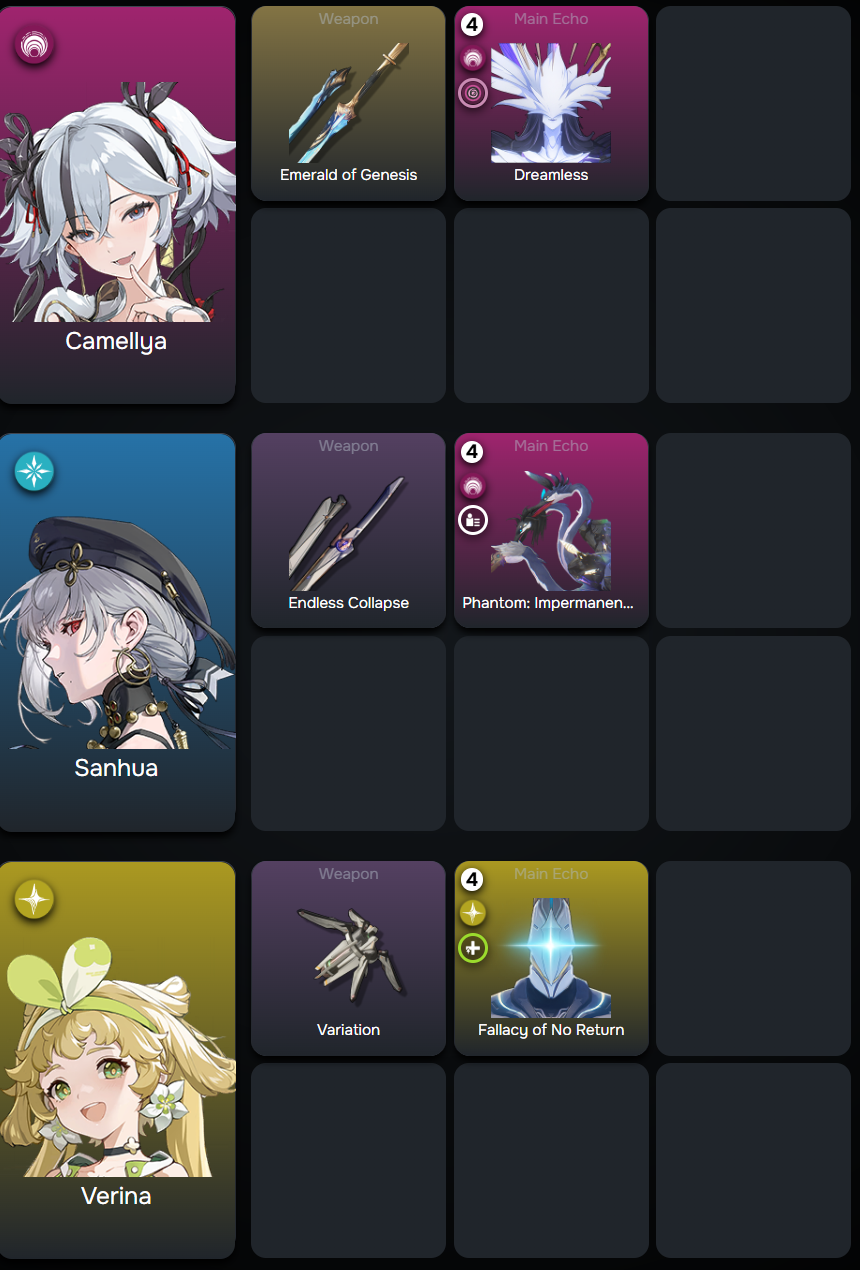Click Havoc set icon on Dreamless echo
Image resolution: width=860 pixels, height=1270 pixels.
point(473,59)
